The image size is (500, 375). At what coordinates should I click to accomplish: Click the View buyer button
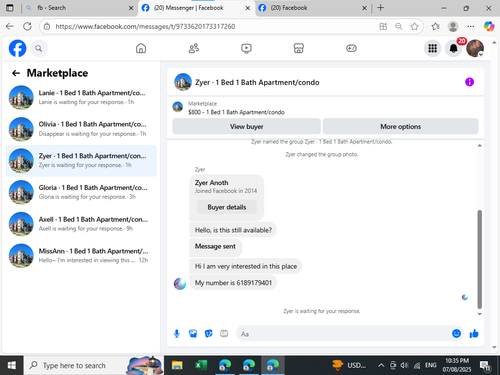pyautogui.click(x=246, y=127)
